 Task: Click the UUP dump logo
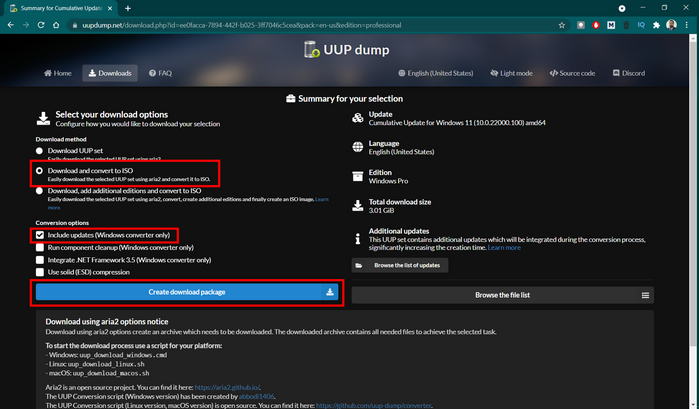[347, 50]
